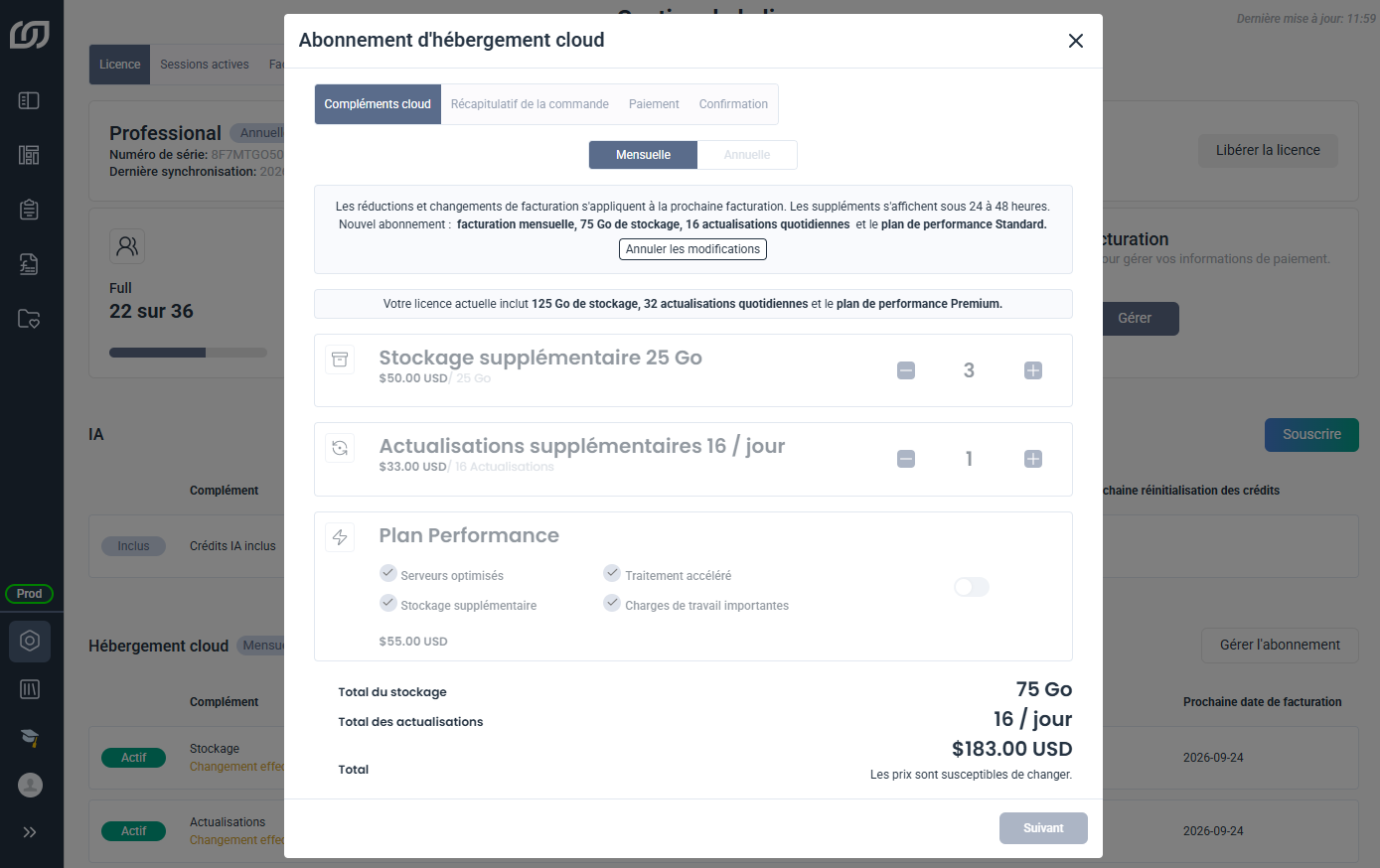Click the storage archive box icon

(340, 360)
